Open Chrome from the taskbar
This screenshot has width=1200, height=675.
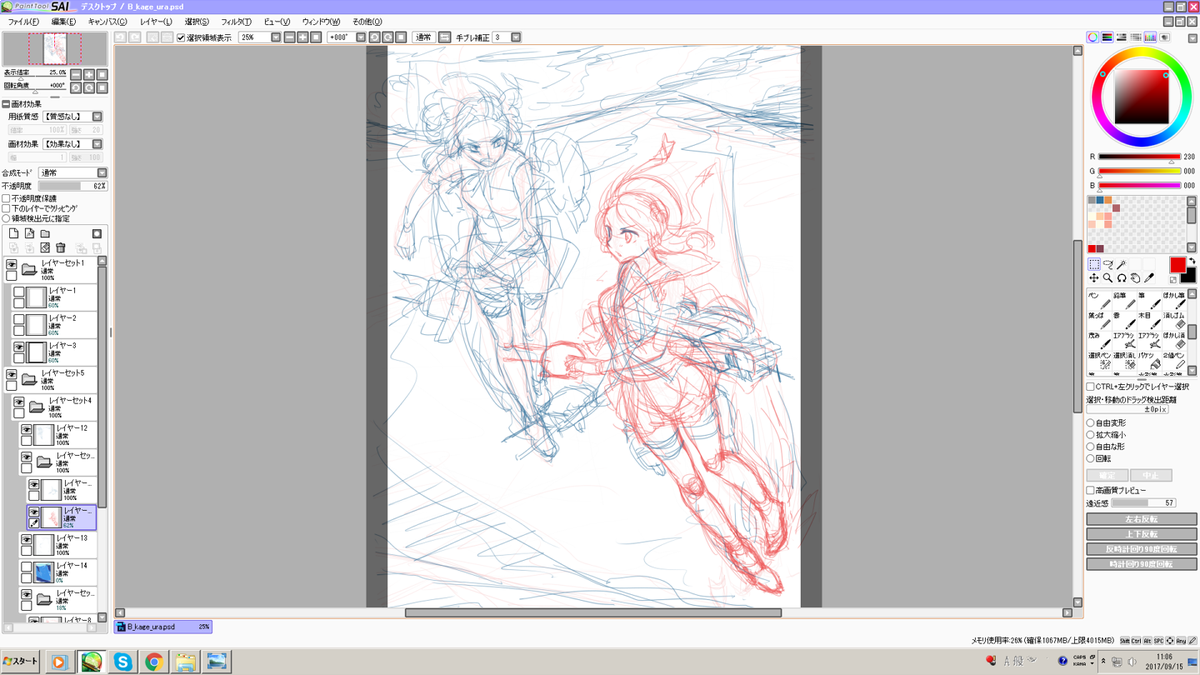click(x=154, y=661)
